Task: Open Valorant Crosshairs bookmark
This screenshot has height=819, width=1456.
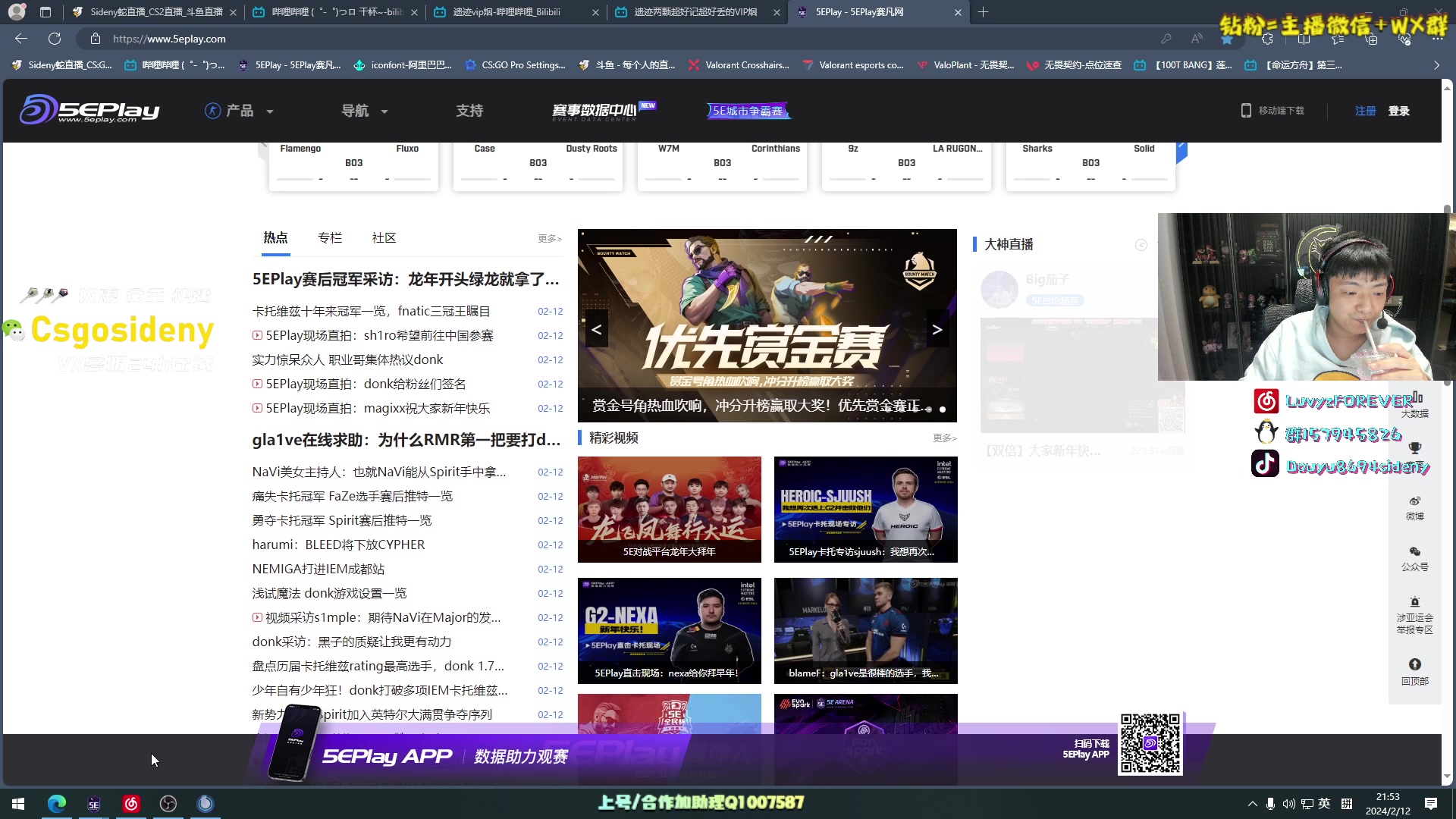Action: (x=739, y=65)
